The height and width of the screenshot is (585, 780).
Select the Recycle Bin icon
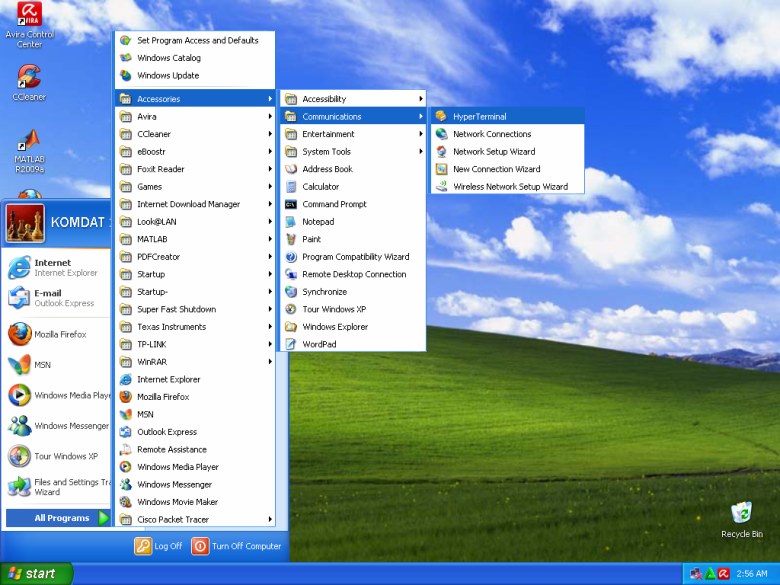[742, 520]
